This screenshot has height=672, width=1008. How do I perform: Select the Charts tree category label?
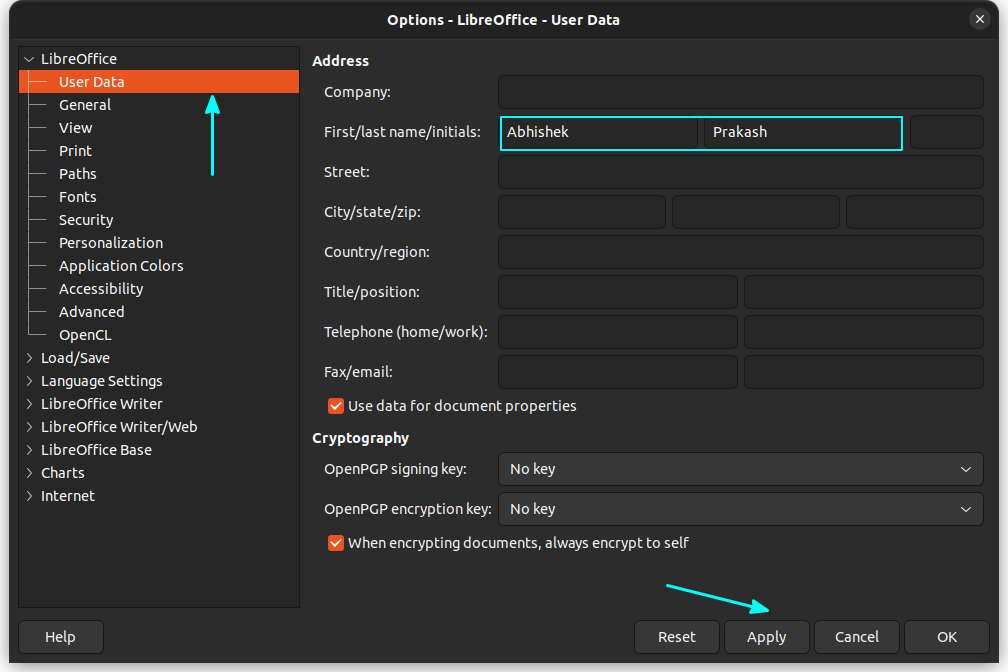point(62,473)
